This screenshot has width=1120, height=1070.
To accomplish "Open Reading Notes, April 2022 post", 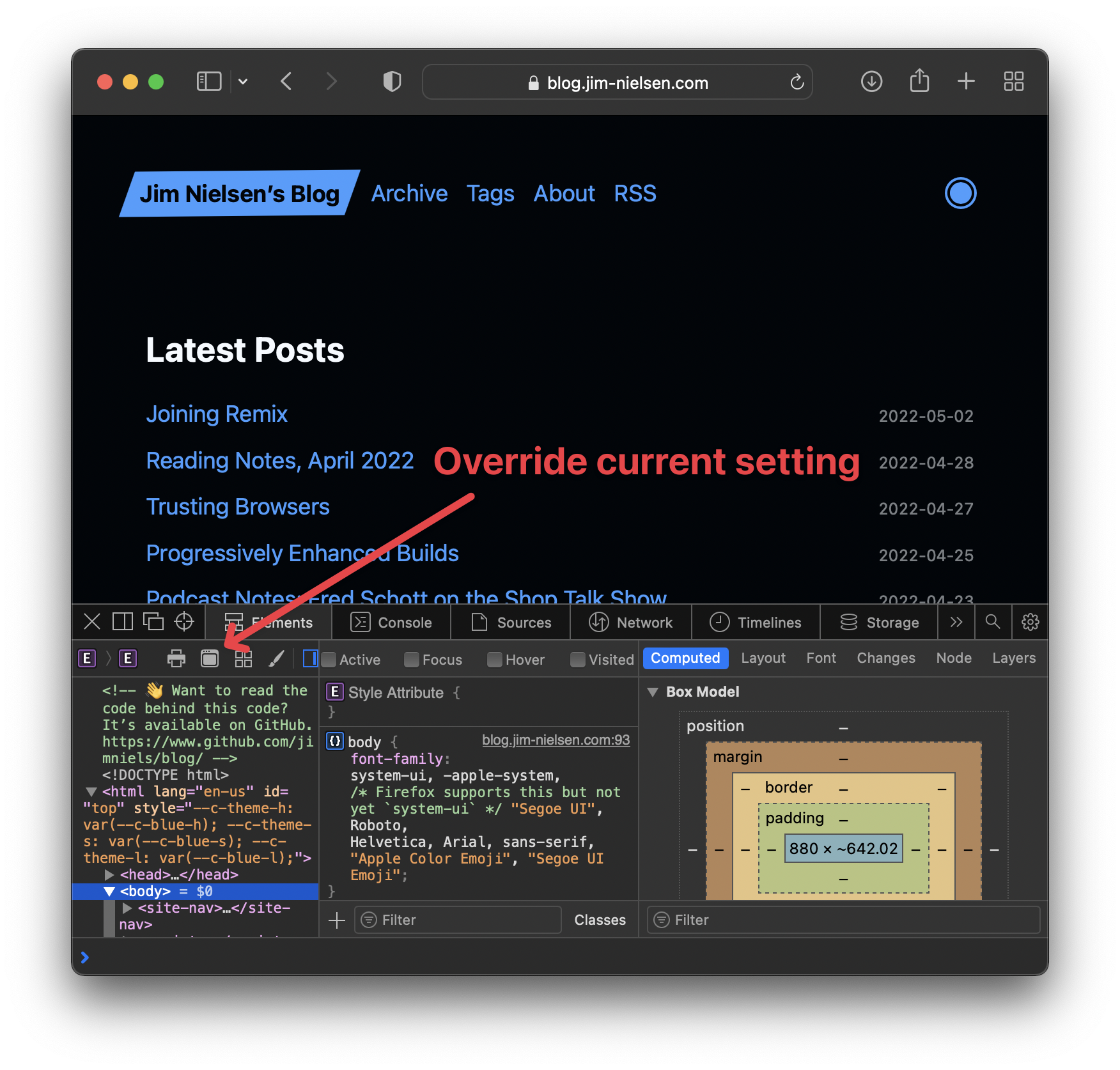I will (280, 461).
